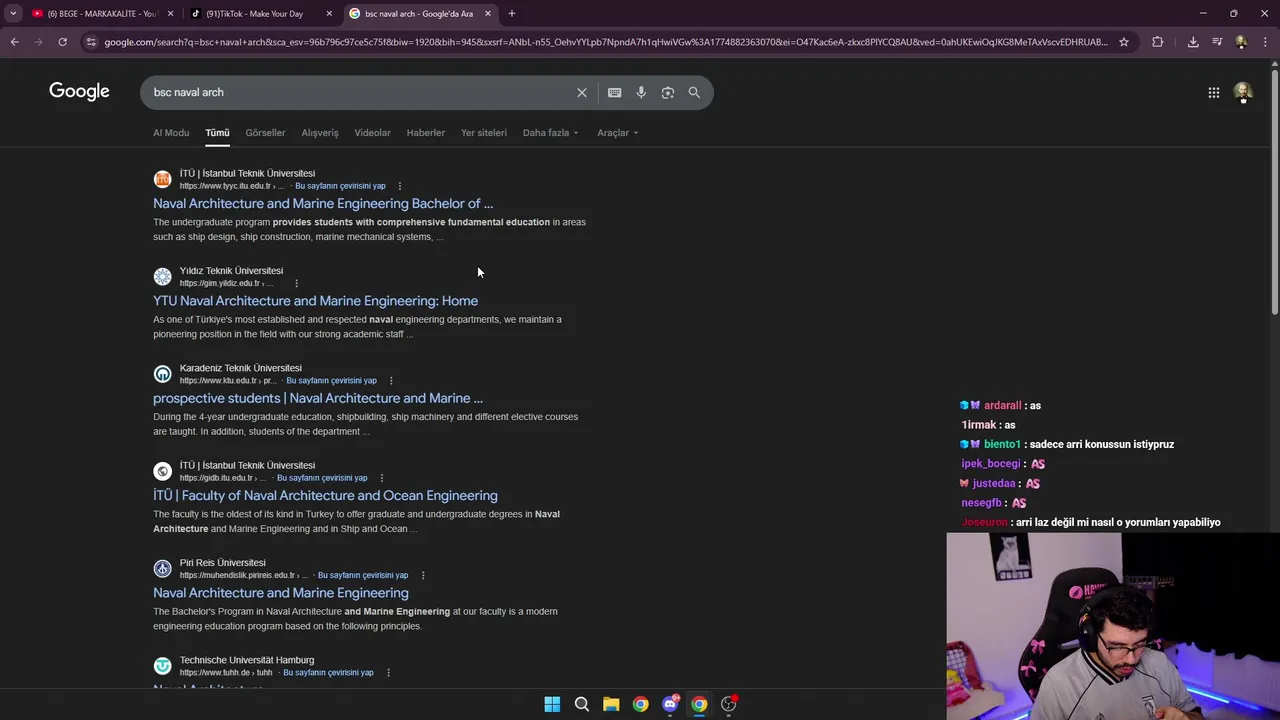Open Piri Reis Naval Architecture and Marine Engineering link
1280x720 pixels.
point(281,593)
